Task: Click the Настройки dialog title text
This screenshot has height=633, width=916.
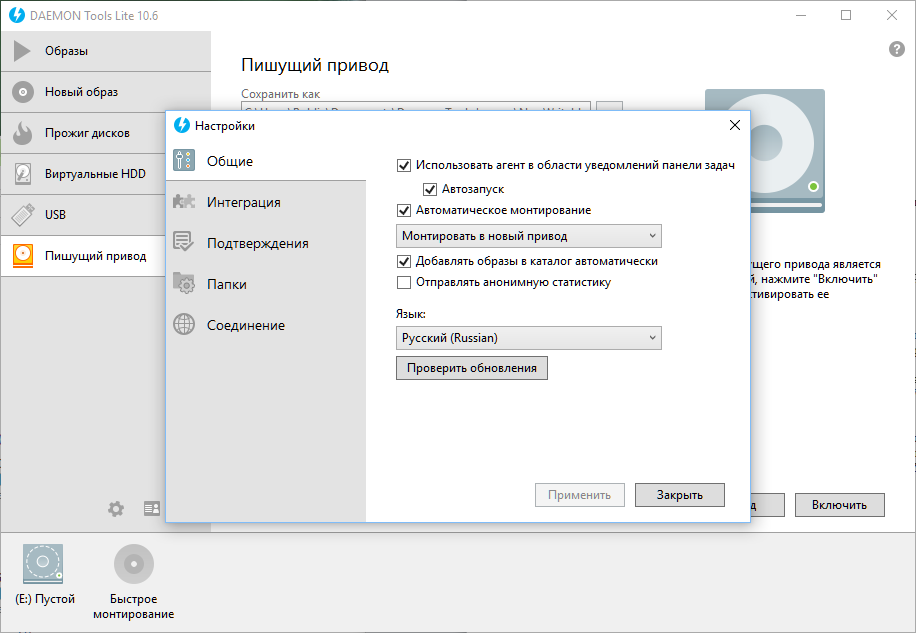Action: pos(225,126)
